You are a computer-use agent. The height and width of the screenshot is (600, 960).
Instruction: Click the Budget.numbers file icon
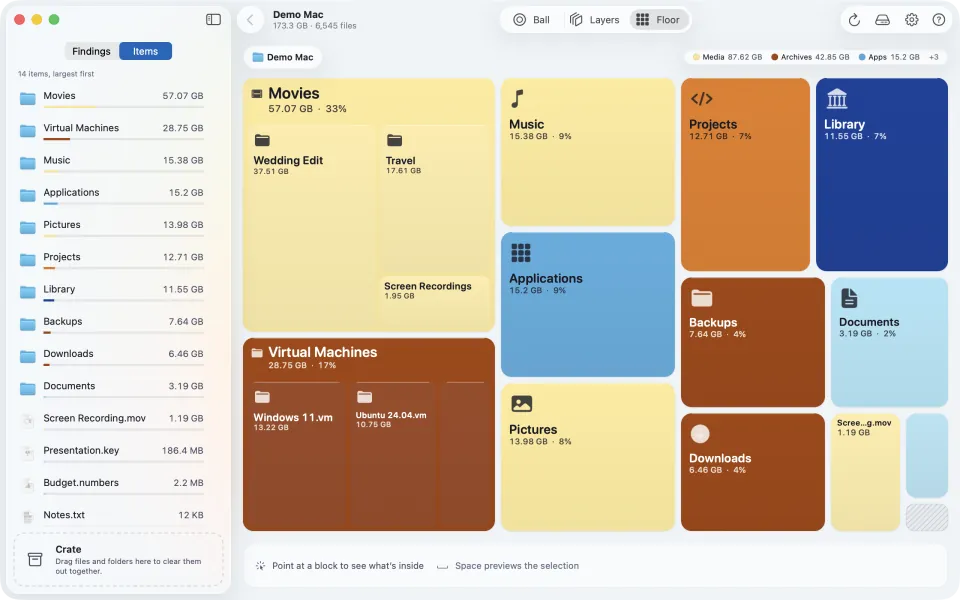pyautogui.click(x=28, y=485)
